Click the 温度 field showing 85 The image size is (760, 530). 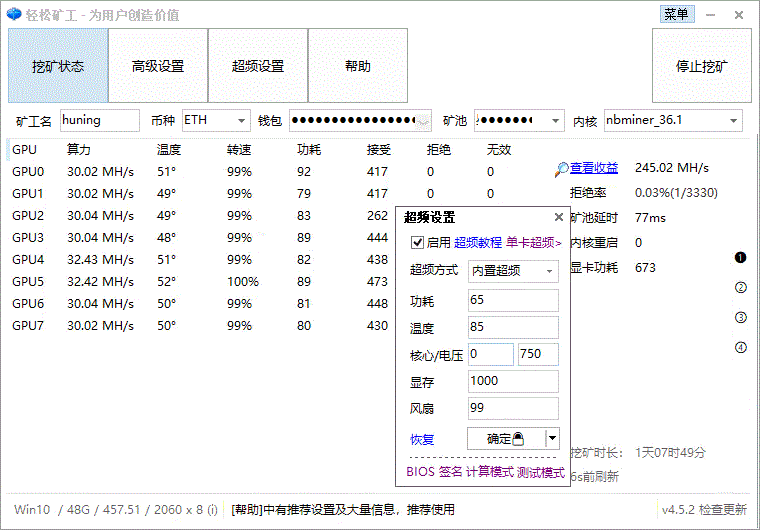click(x=513, y=327)
